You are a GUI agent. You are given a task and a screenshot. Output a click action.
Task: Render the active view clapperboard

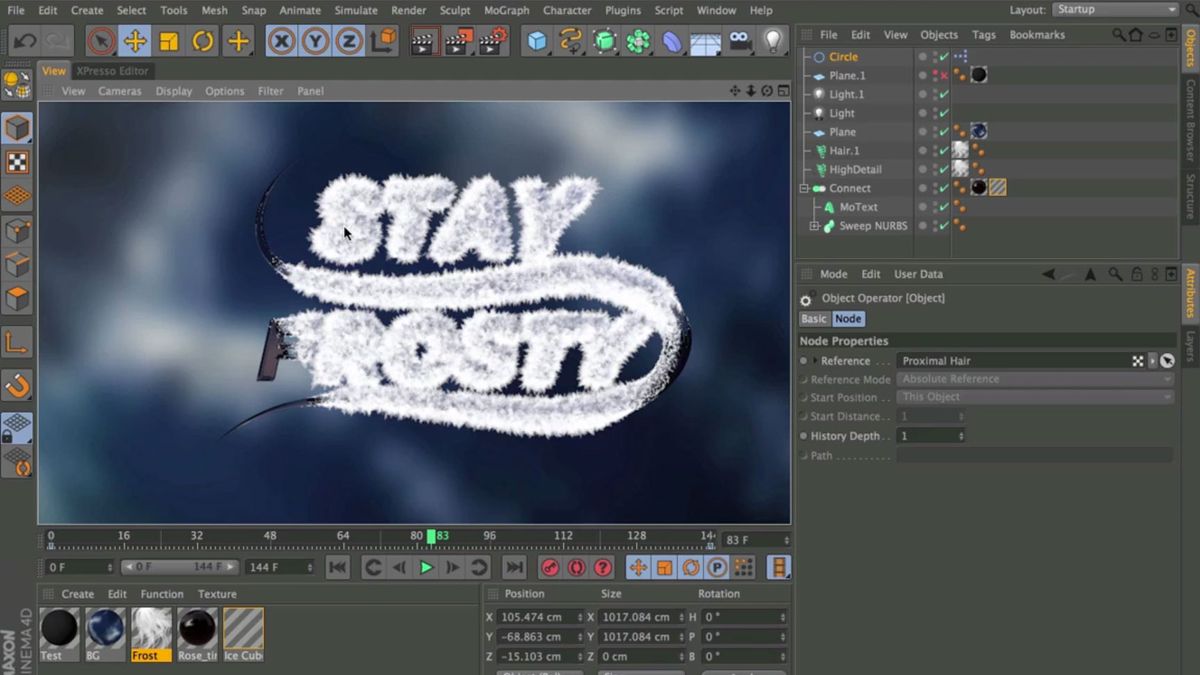point(424,41)
